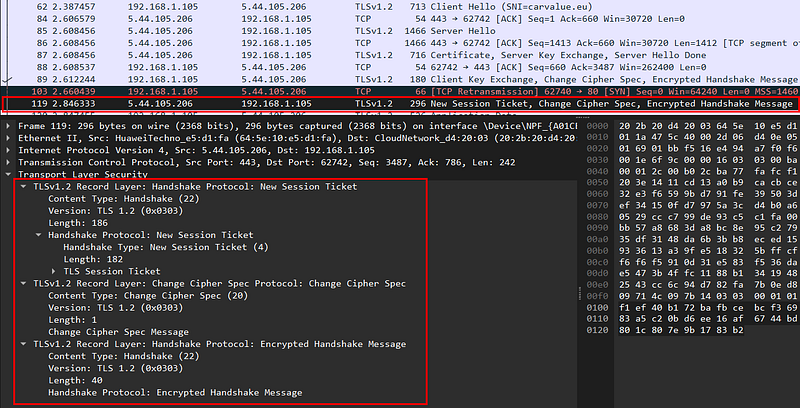The image size is (800, 408).
Task: Collapse the Encrypted Handshake Message record layer
Action: pyautogui.click(x=23, y=344)
